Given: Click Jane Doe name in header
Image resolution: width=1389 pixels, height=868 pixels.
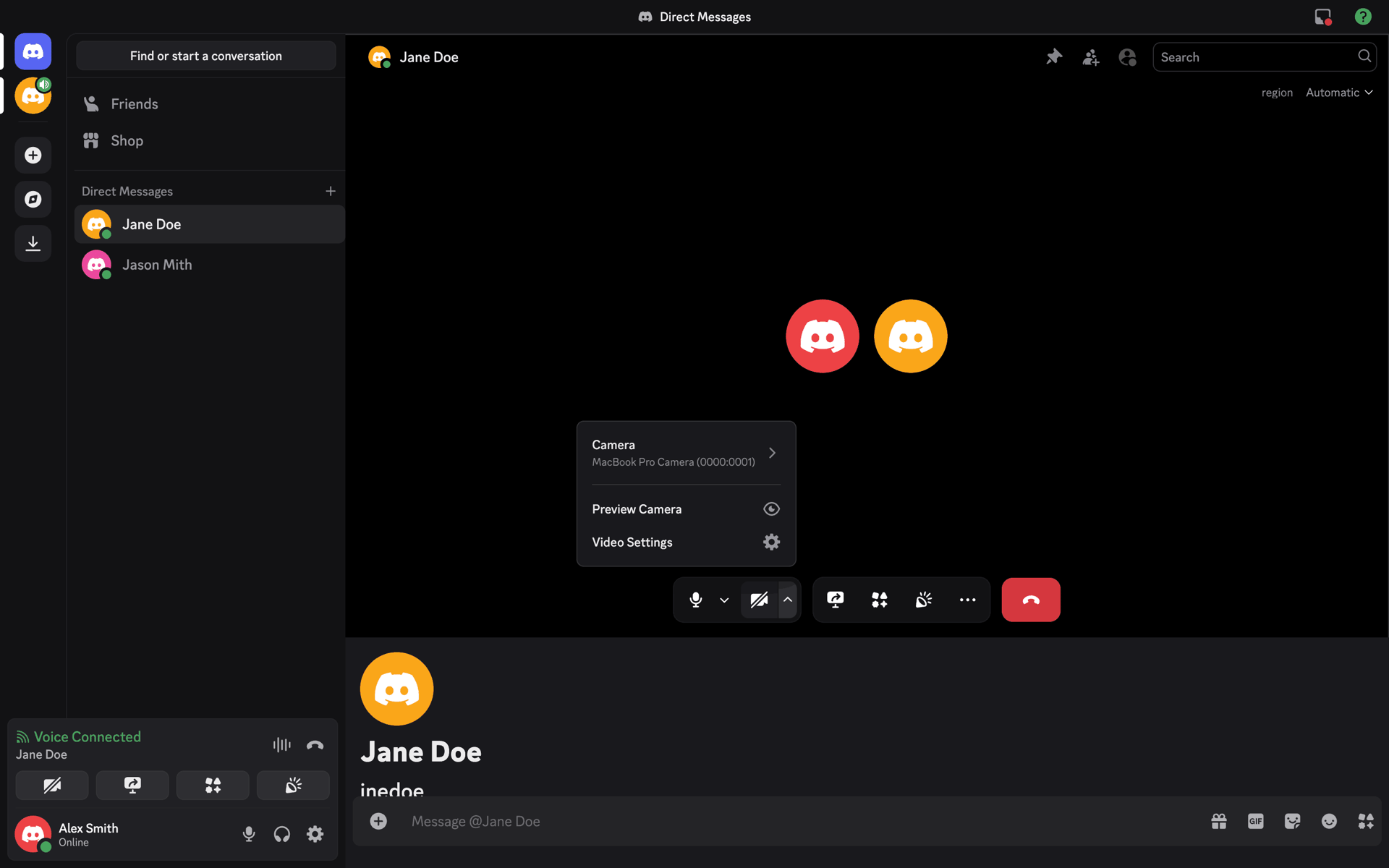Looking at the screenshot, I should pos(429,57).
